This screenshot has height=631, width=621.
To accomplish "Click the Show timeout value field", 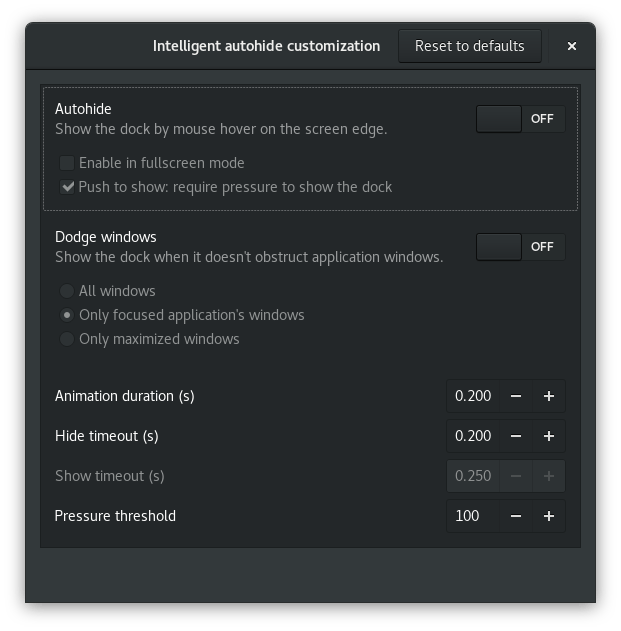I will click(x=473, y=476).
